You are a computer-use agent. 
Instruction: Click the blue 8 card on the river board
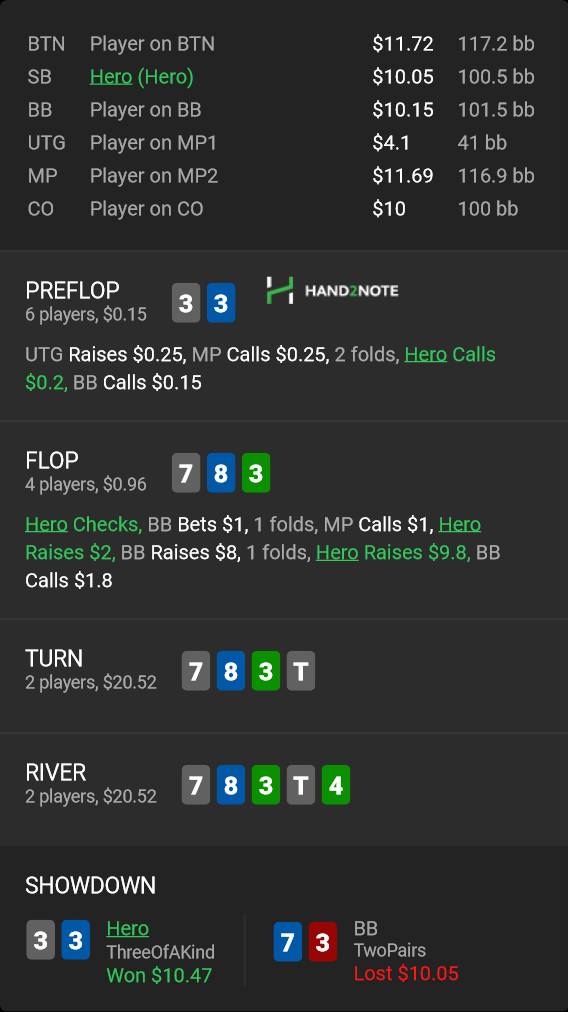[231, 785]
